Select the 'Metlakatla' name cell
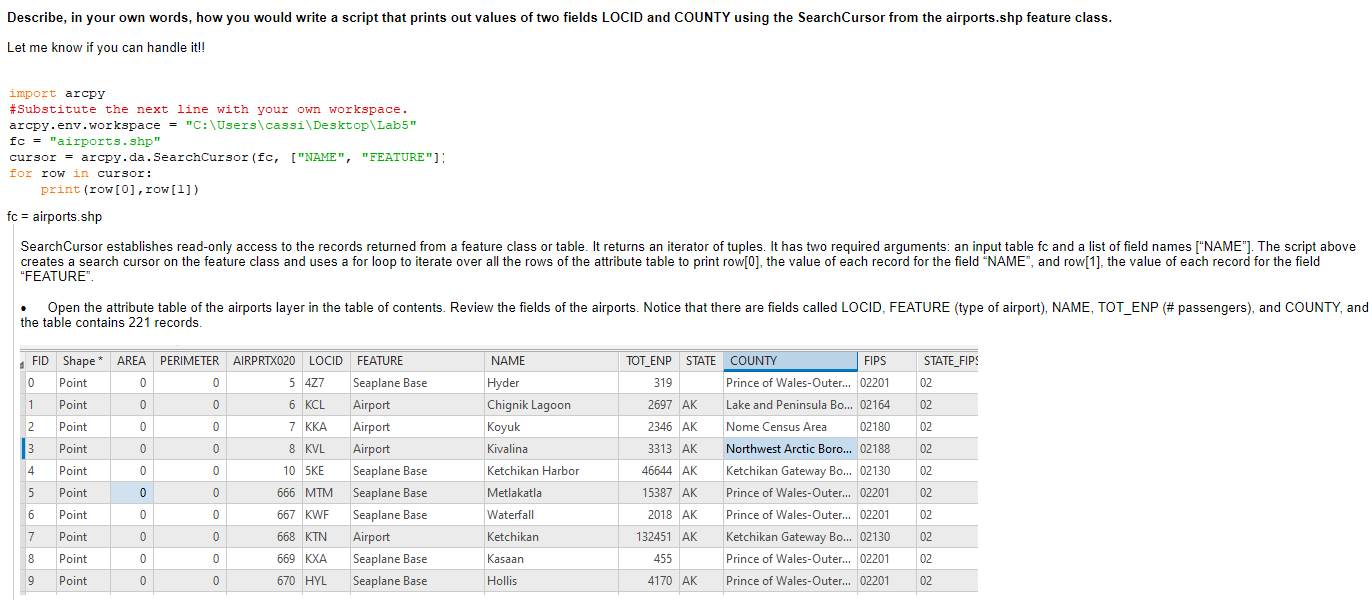Image resolution: width=1372 pixels, height=600 pixels. (552, 493)
